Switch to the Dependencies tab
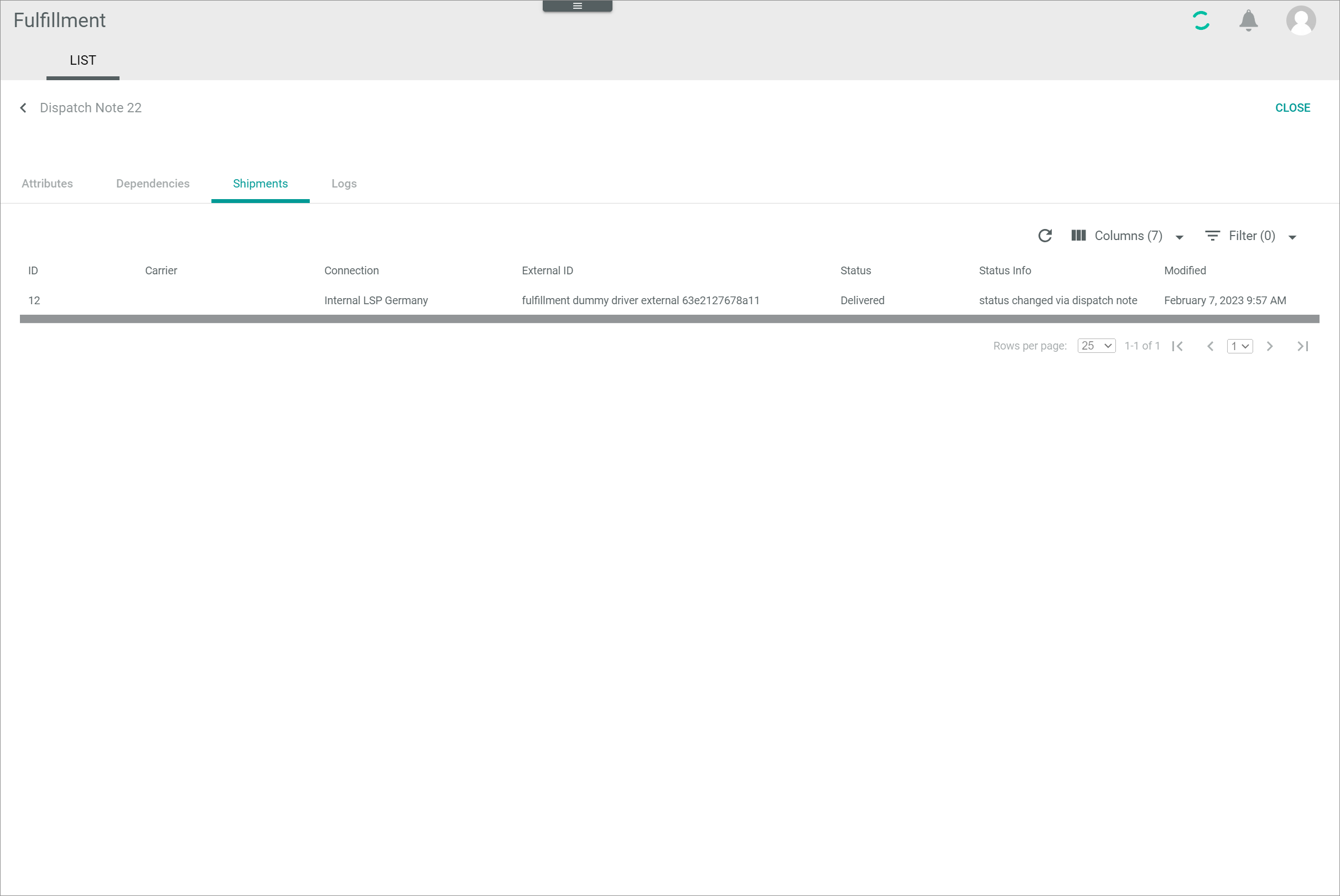 coord(153,184)
